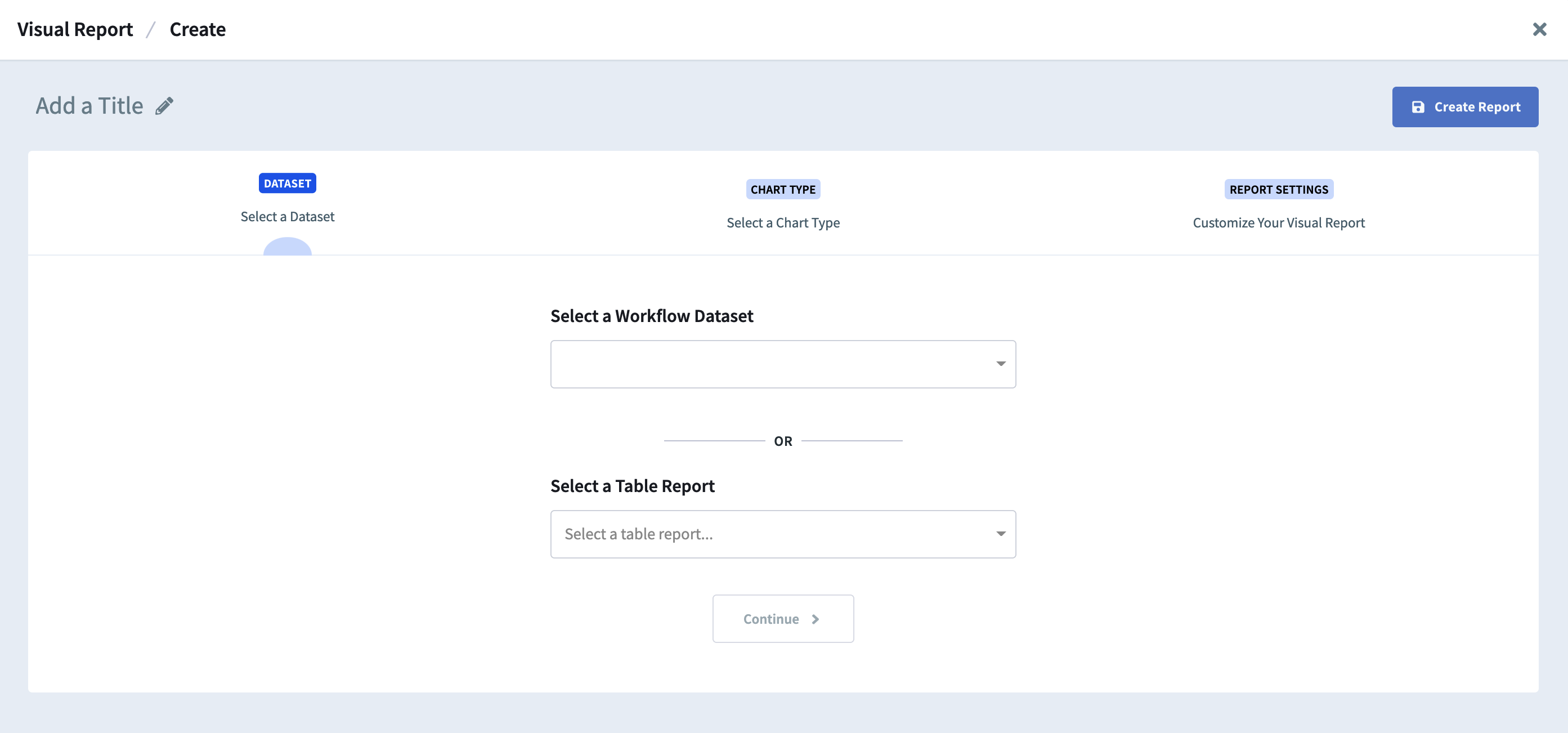Click the save icon inside Create Report button
1568x733 pixels.
point(1418,106)
